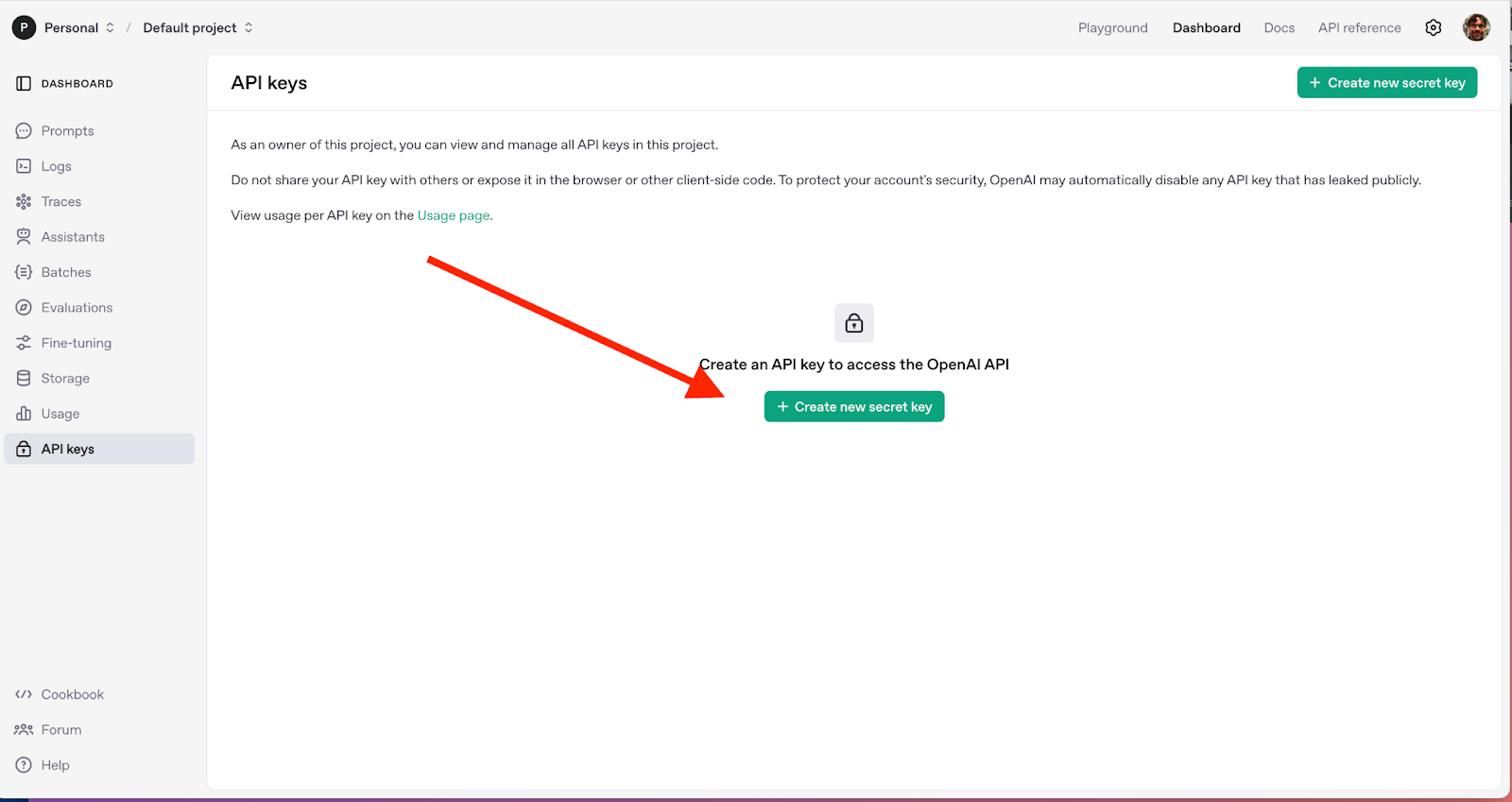1512x802 pixels.
Task: Open the Docs tab
Action: [x=1280, y=27]
